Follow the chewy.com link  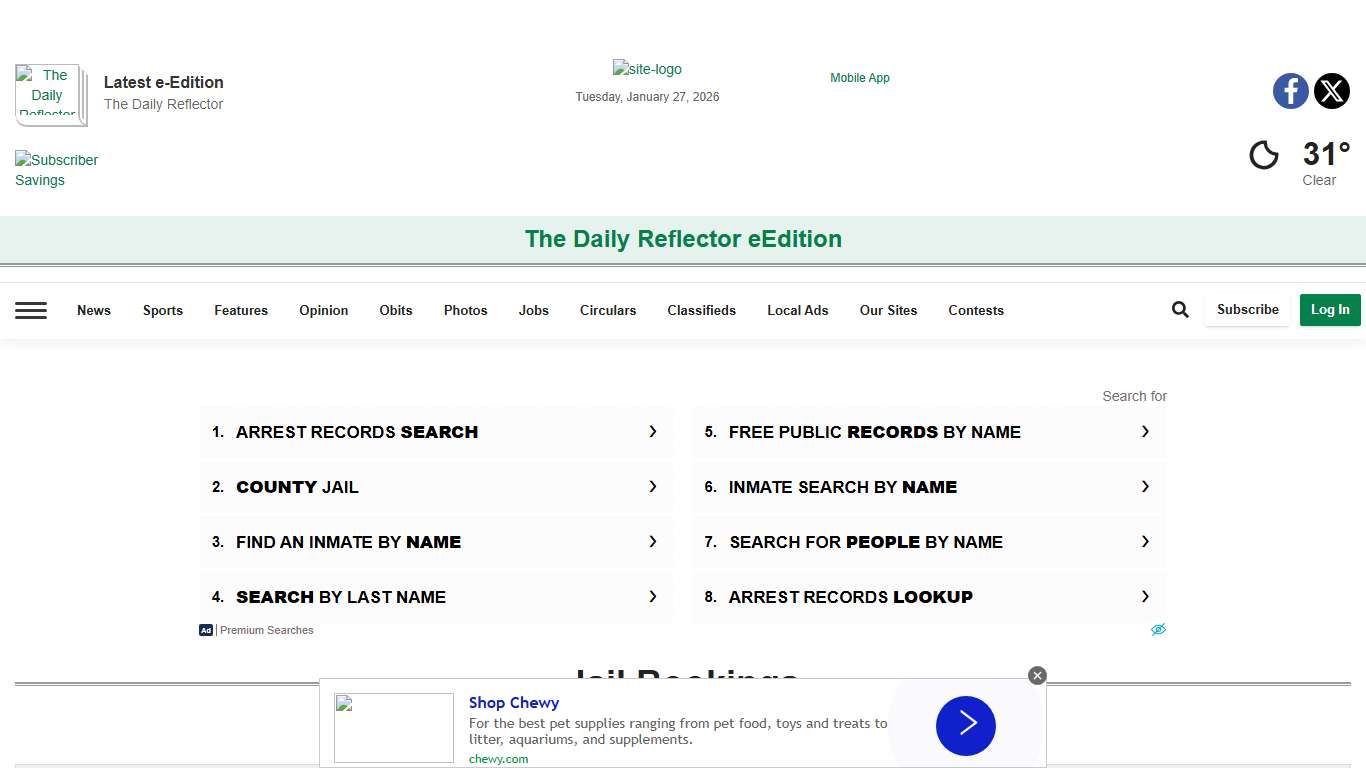[498, 758]
